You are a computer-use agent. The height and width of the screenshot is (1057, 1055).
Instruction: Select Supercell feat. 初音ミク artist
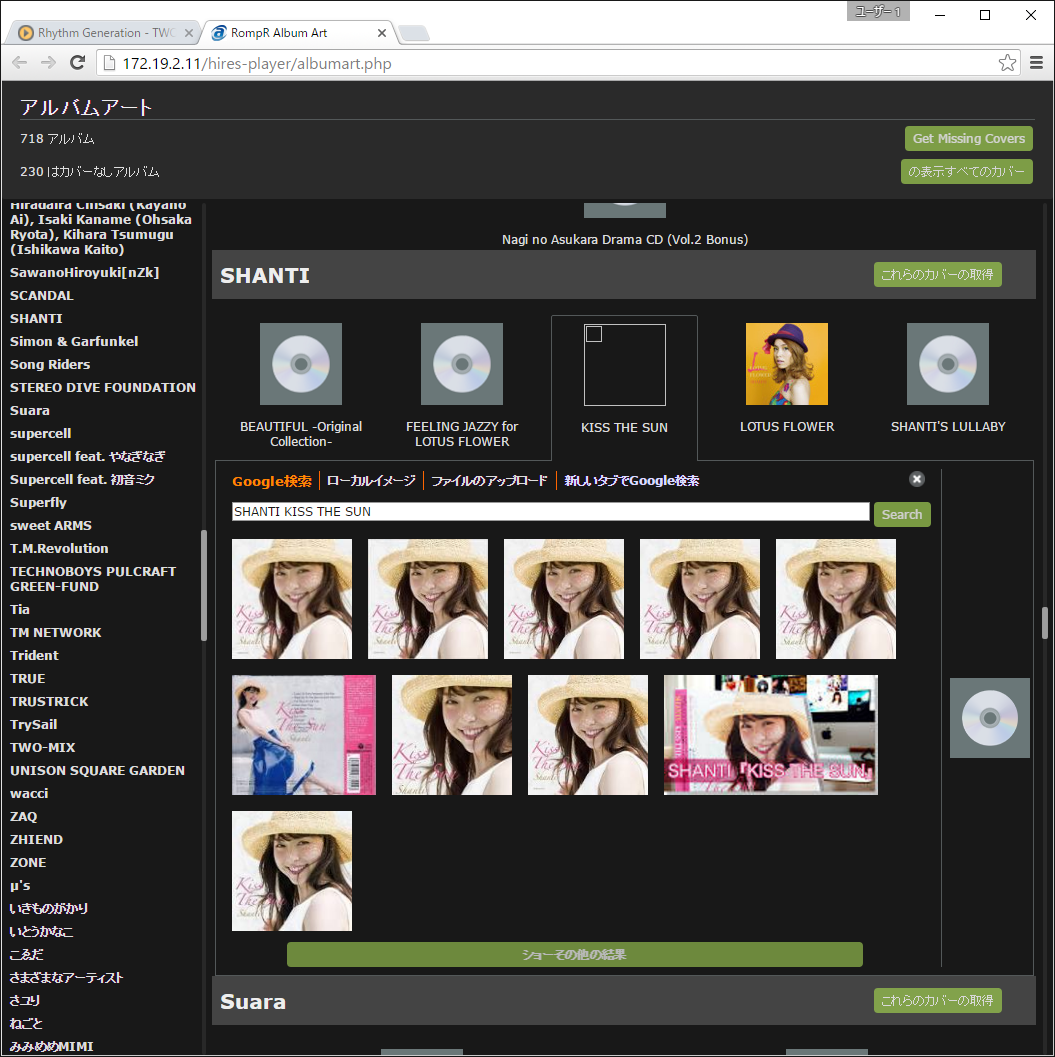pos(82,479)
